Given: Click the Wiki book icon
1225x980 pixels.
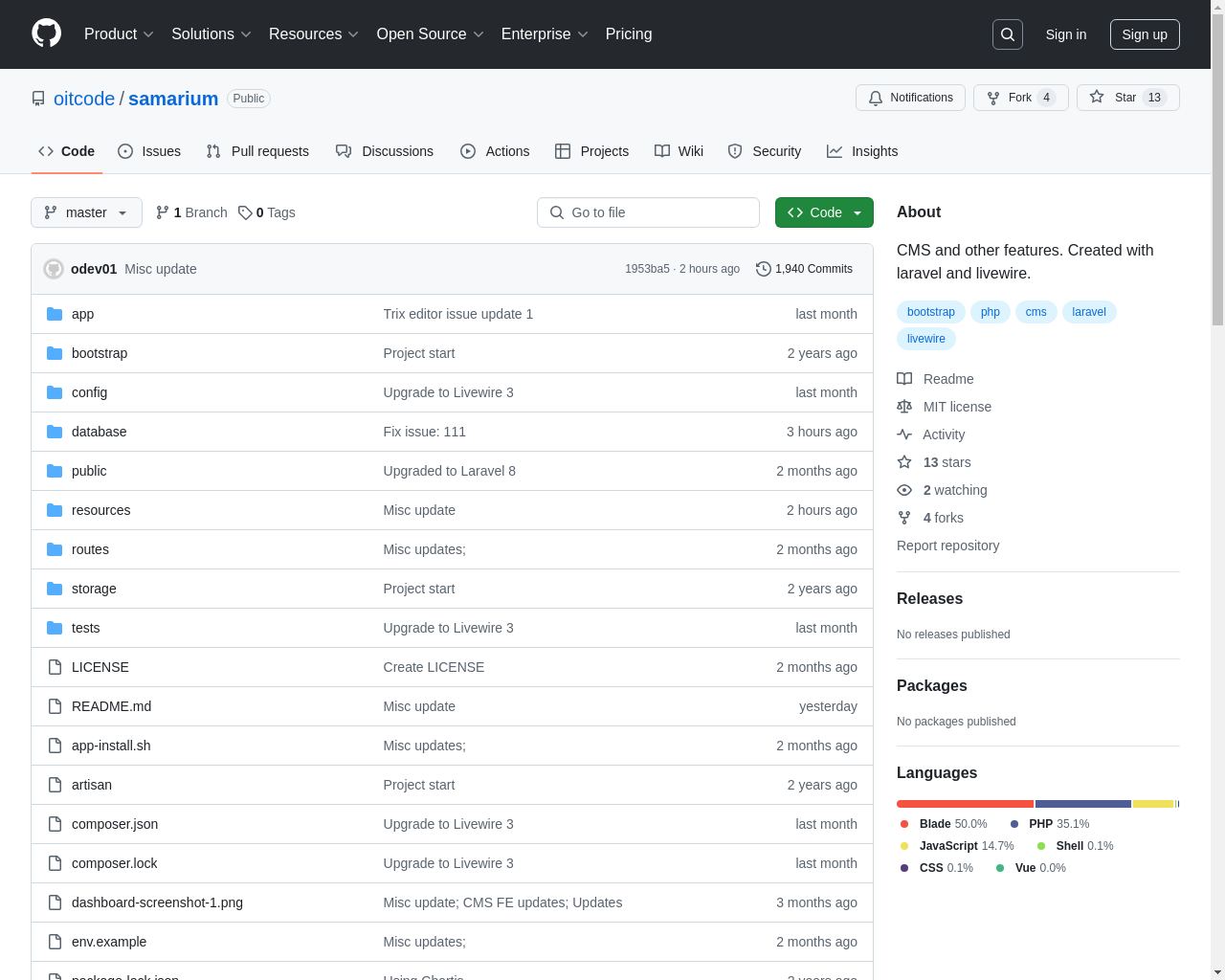Looking at the screenshot, I should 662,151.
